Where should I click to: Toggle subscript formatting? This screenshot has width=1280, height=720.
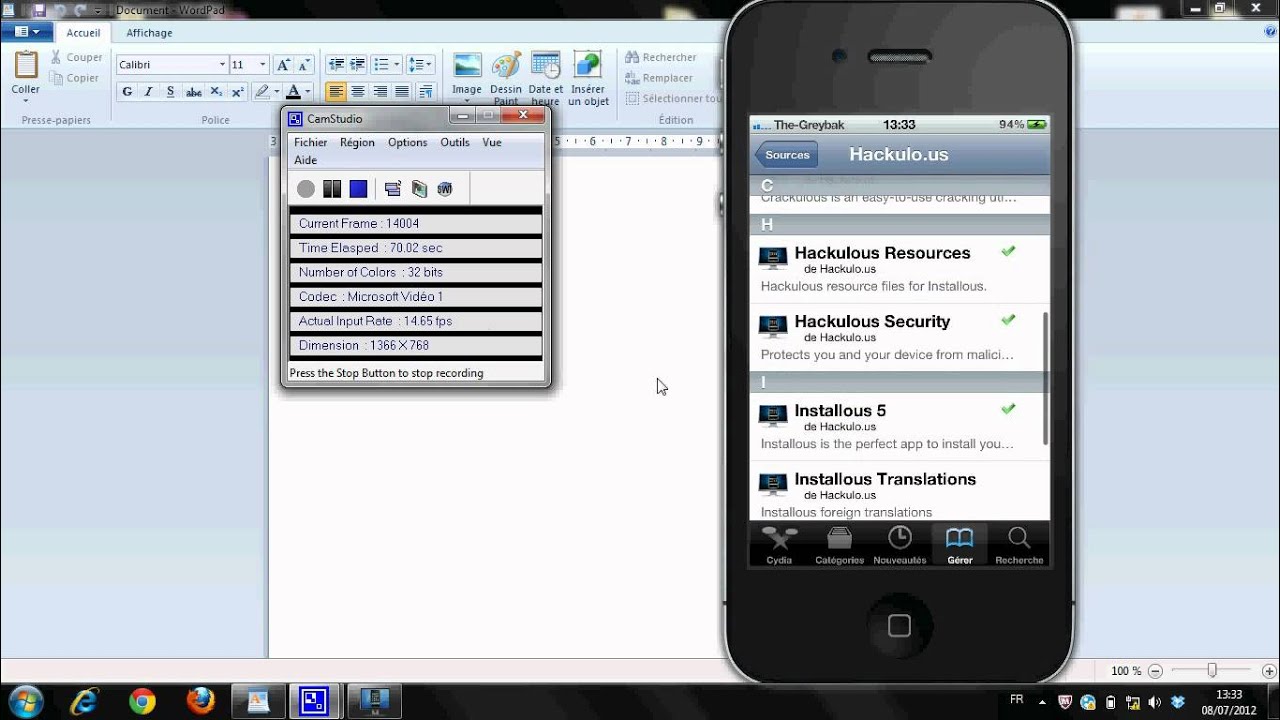click(x=216, y=92)
